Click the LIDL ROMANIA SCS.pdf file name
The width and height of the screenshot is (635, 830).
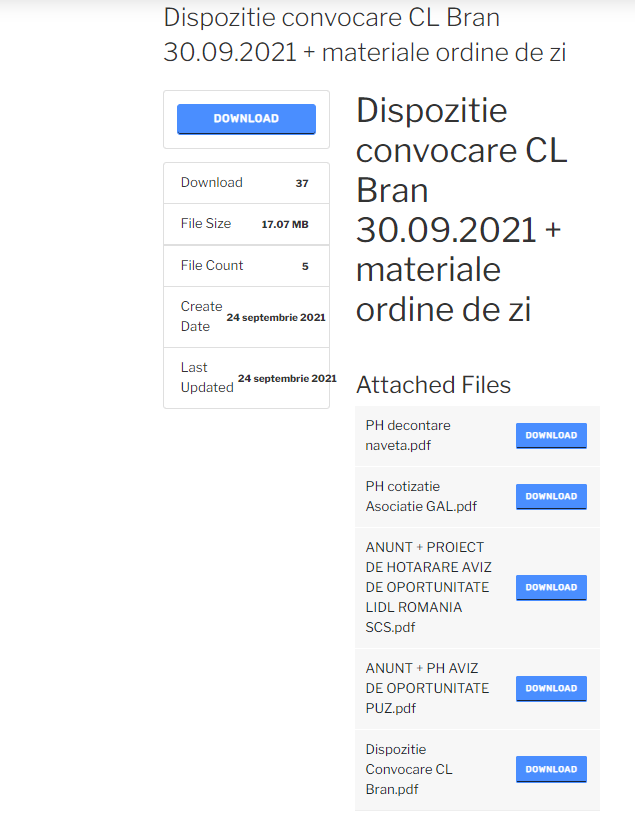pyautogui.click(x=427, y=587)
